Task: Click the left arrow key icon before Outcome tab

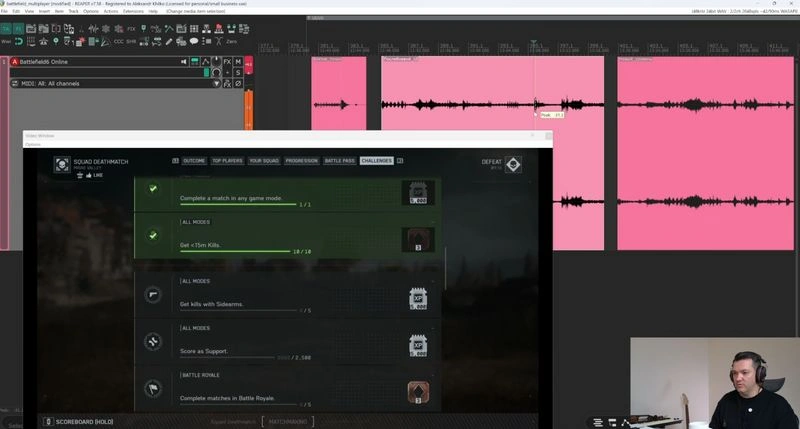Action: click(x=175, y=161)
